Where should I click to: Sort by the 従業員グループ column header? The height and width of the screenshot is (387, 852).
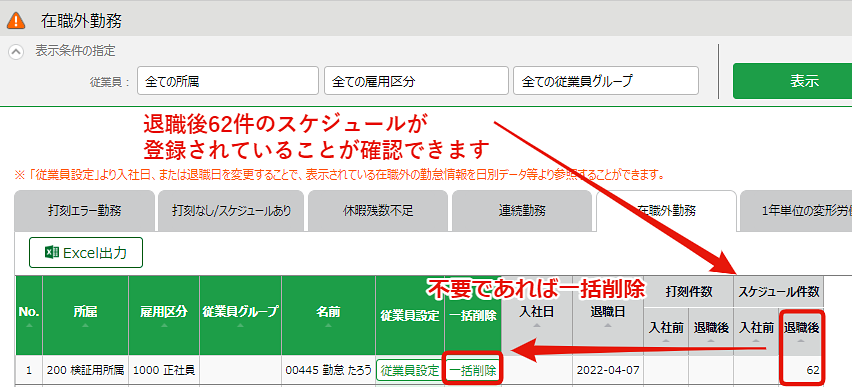point(240,315)
